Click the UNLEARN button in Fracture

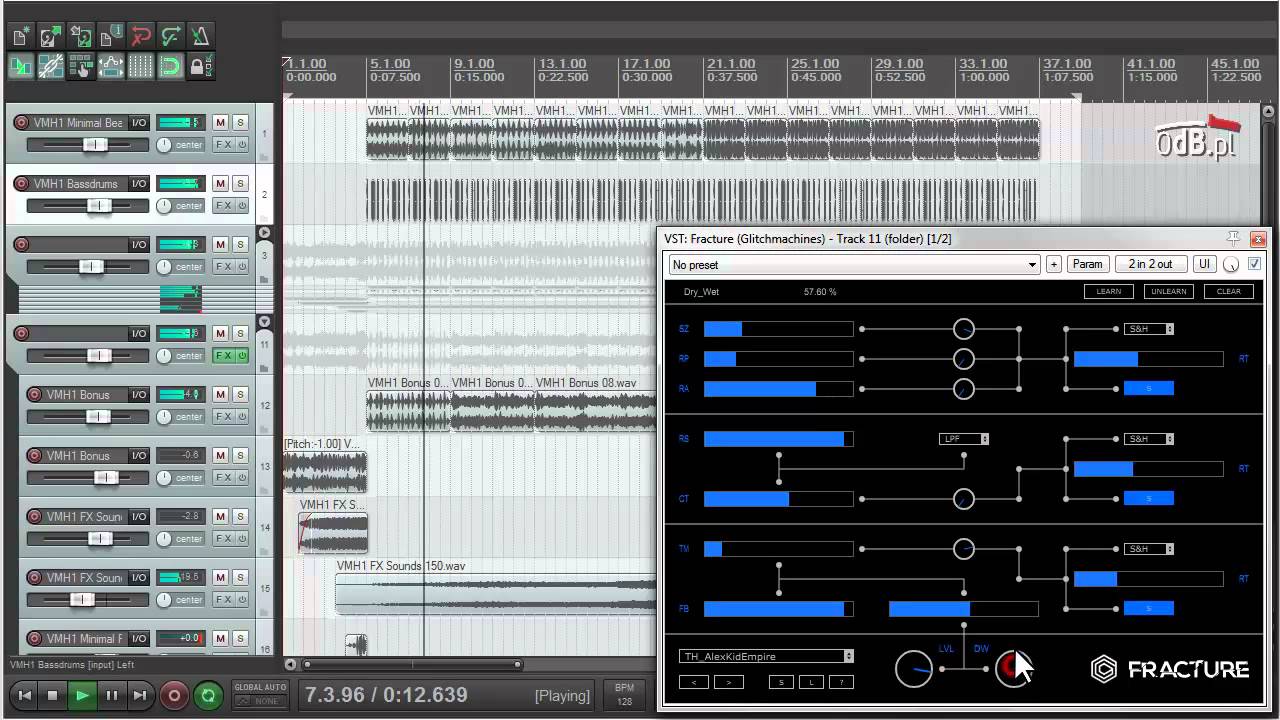coord(1168,291)
